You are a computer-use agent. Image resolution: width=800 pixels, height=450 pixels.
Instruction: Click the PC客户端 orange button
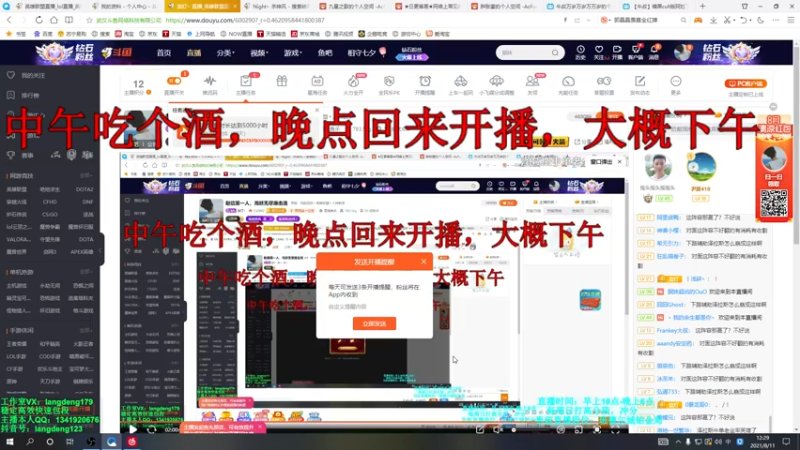coord(745,83)
